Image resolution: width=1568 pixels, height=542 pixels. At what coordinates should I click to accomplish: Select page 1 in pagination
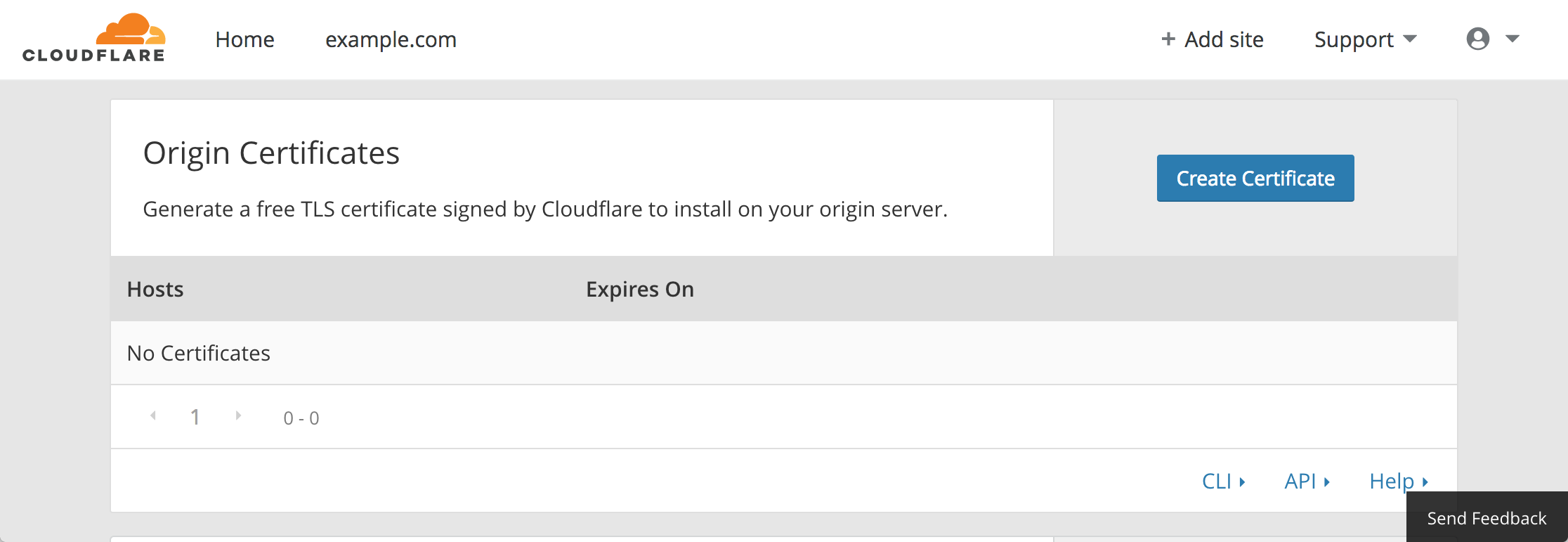[195, 416]
